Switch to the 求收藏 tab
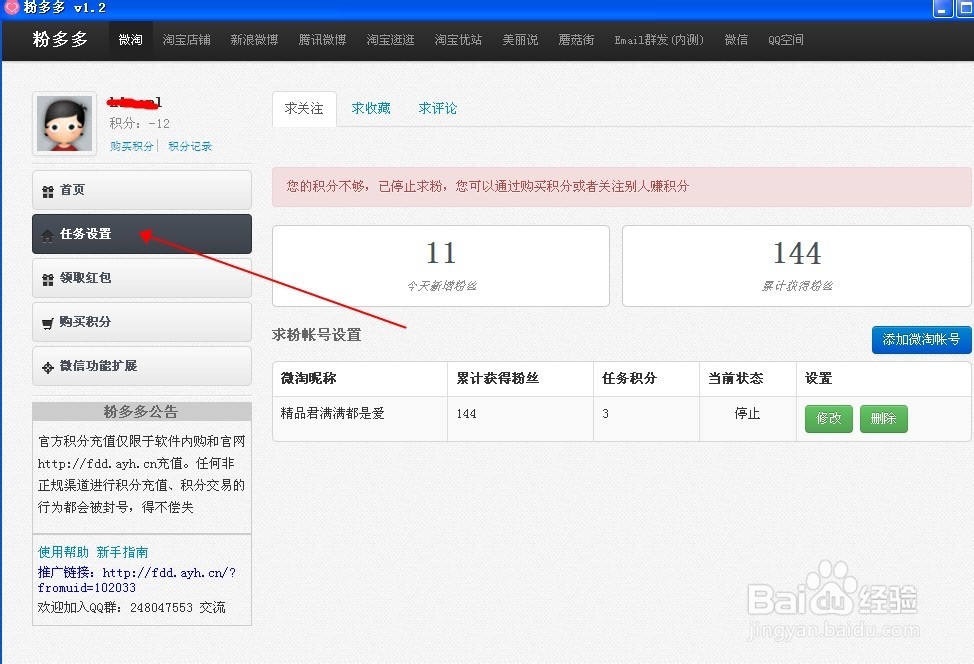Screen dimensions: 974x664 point(371,108)
